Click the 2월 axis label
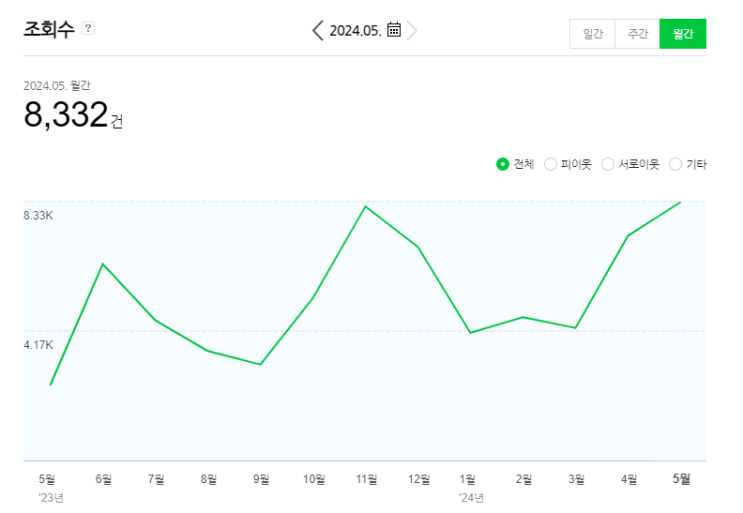743x513 pixels. coord(524,479)
